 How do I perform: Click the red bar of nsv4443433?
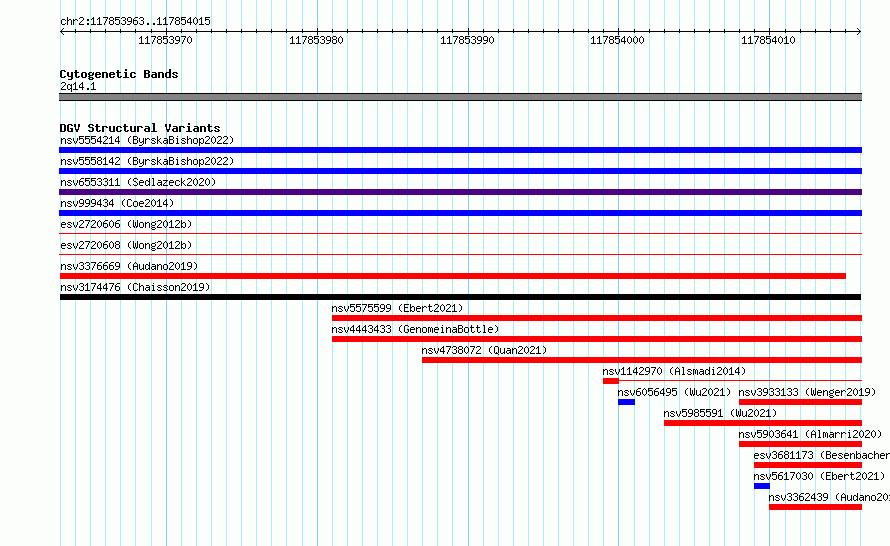597,339
